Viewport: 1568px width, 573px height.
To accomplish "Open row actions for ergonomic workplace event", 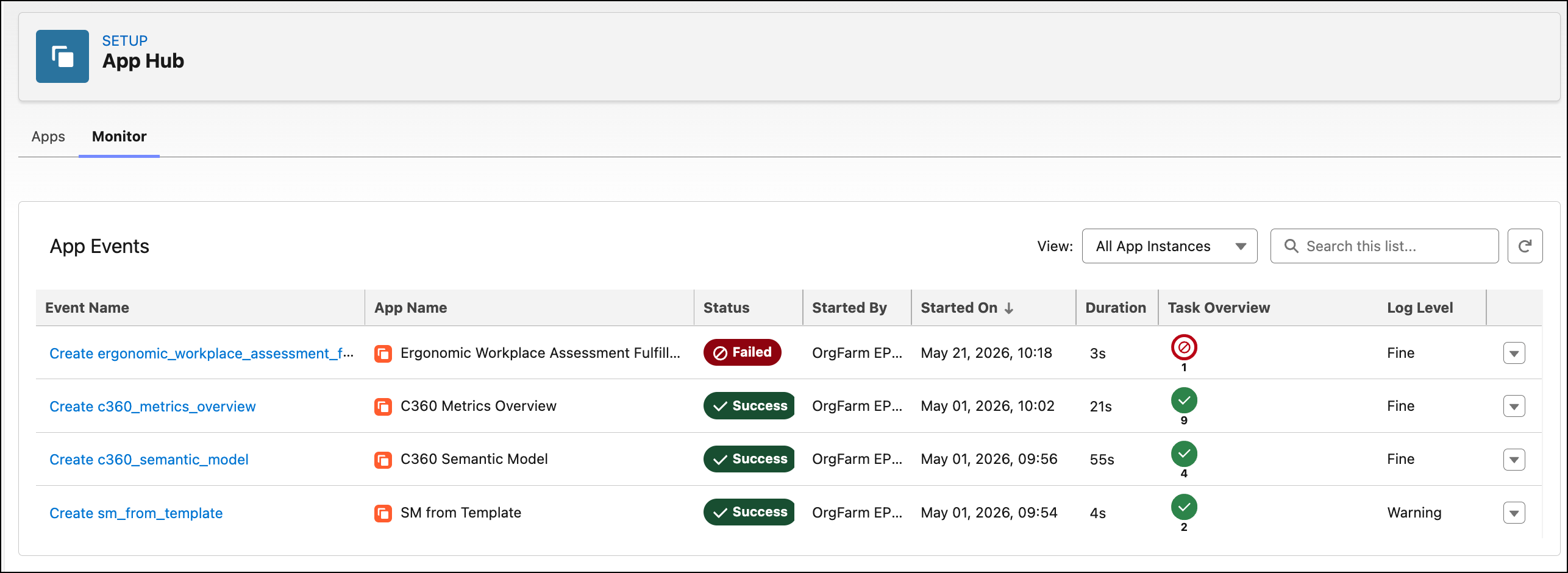I will [x=1514, y=354].
